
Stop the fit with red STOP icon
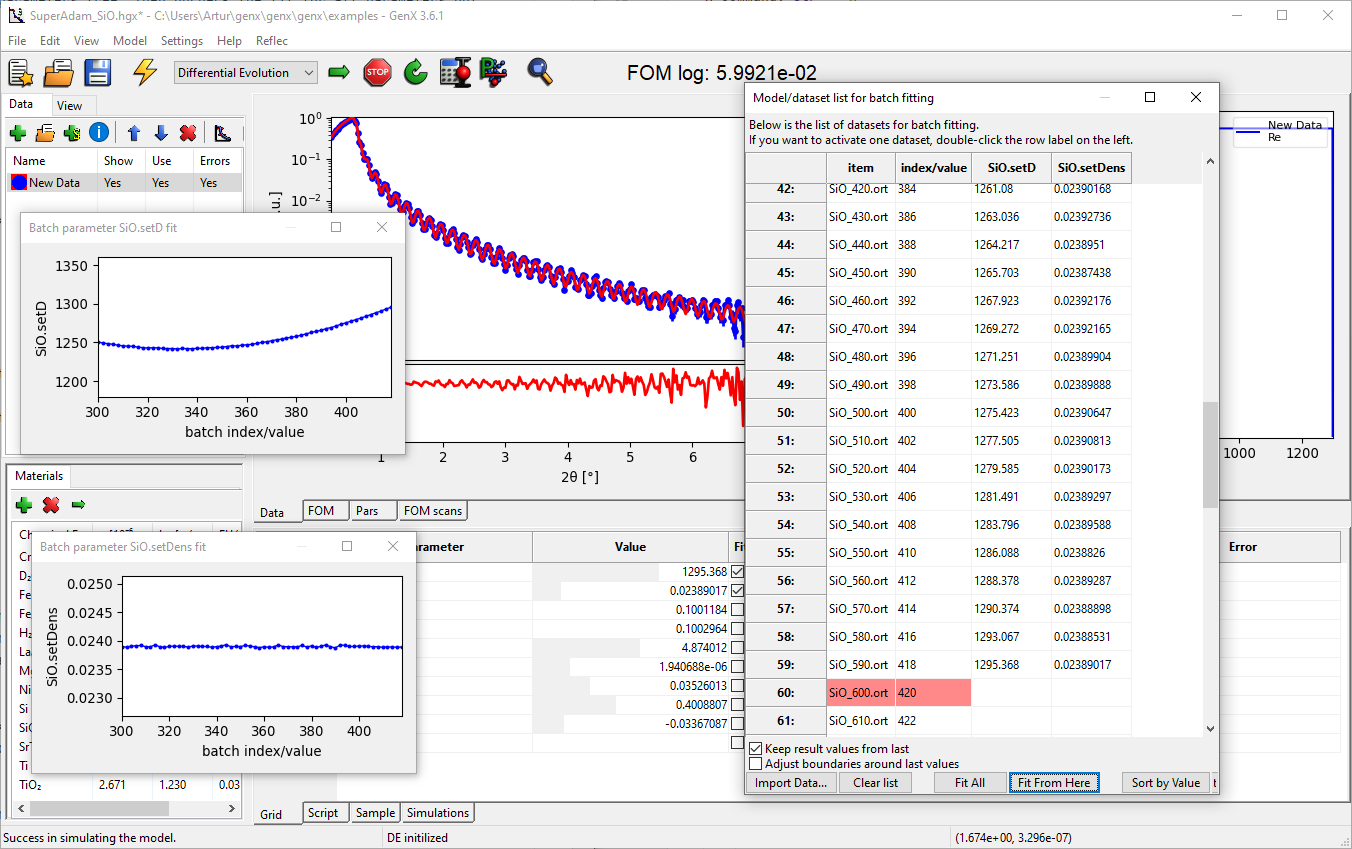click(377, 72)
